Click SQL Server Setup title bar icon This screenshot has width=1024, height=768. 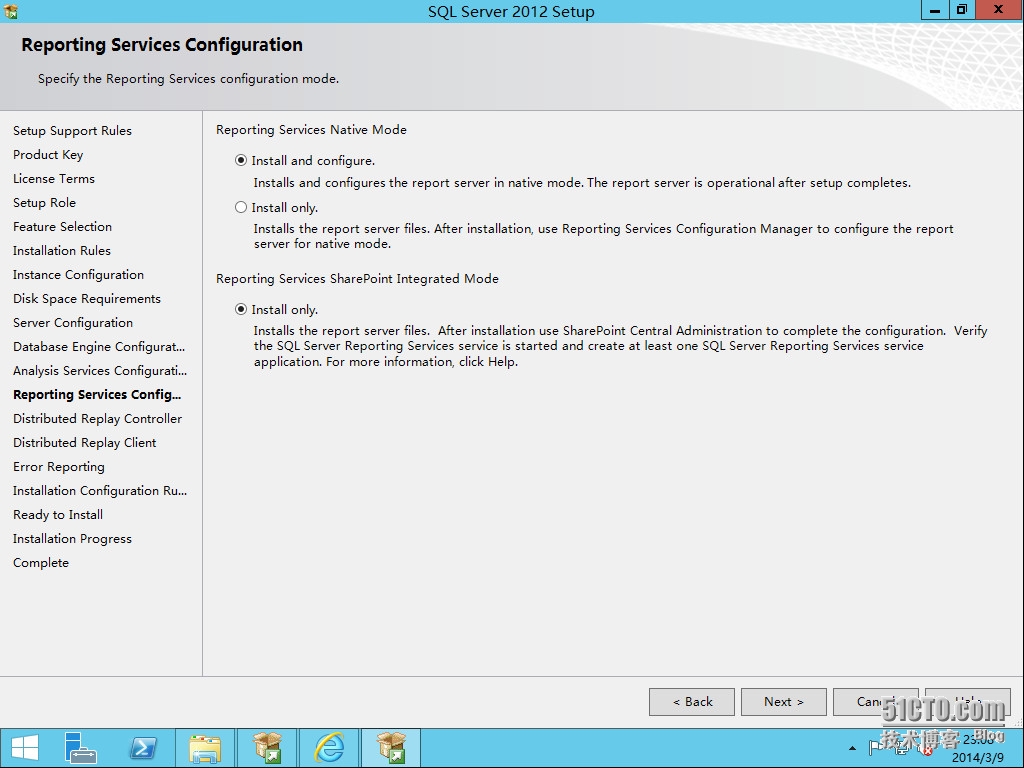[x=10, y=11]
